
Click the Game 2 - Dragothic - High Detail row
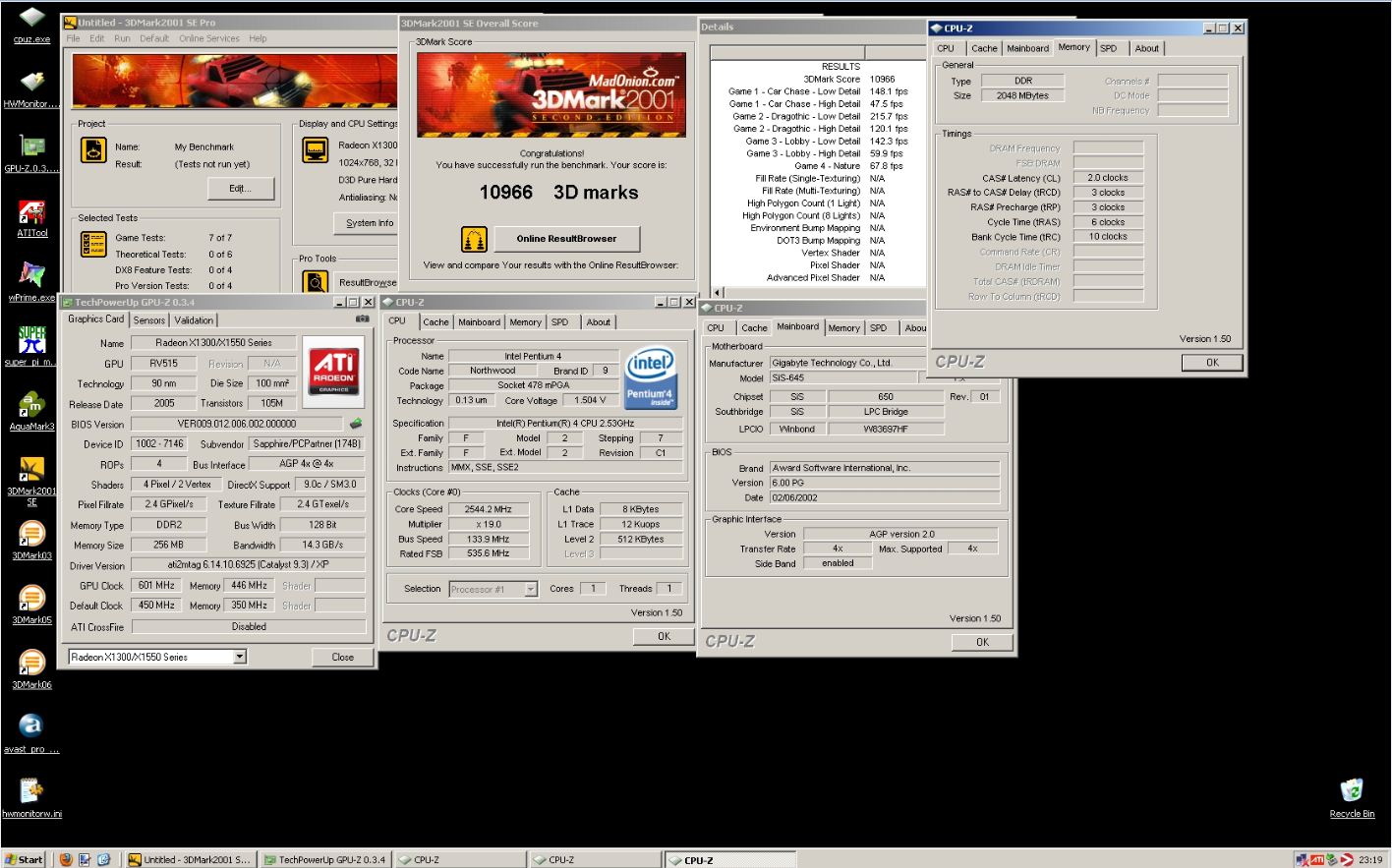818,129
